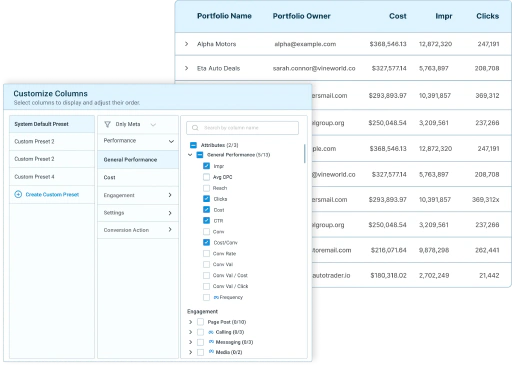Open the Cost category
Screen dimensions: 512x366
[138, 177]
